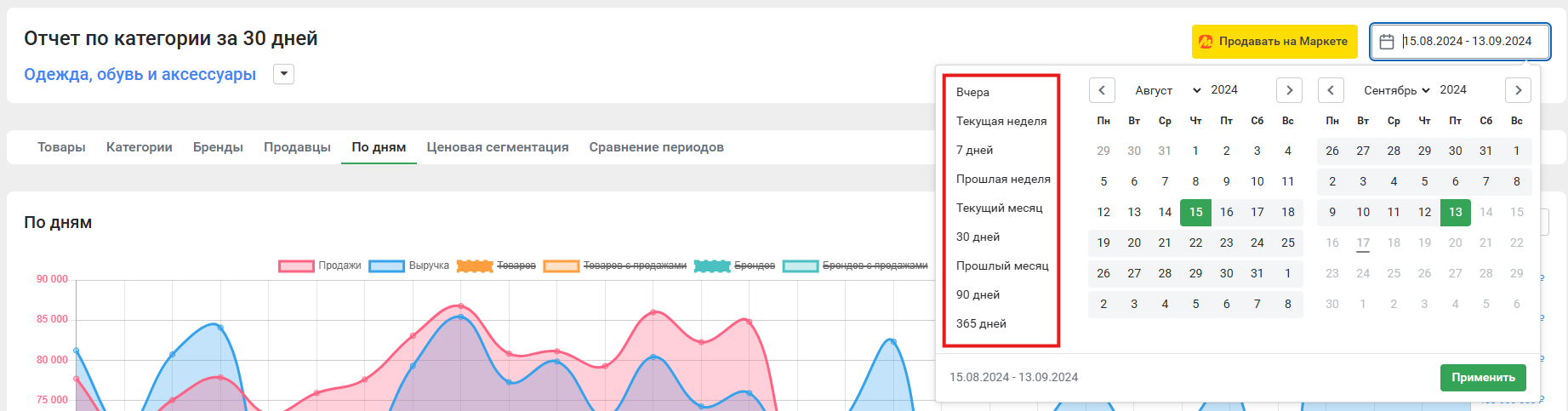Viewport: 1568px width, 411px height.
Task: Toggle the Продажи legend series
Action: tap(320, 265)
